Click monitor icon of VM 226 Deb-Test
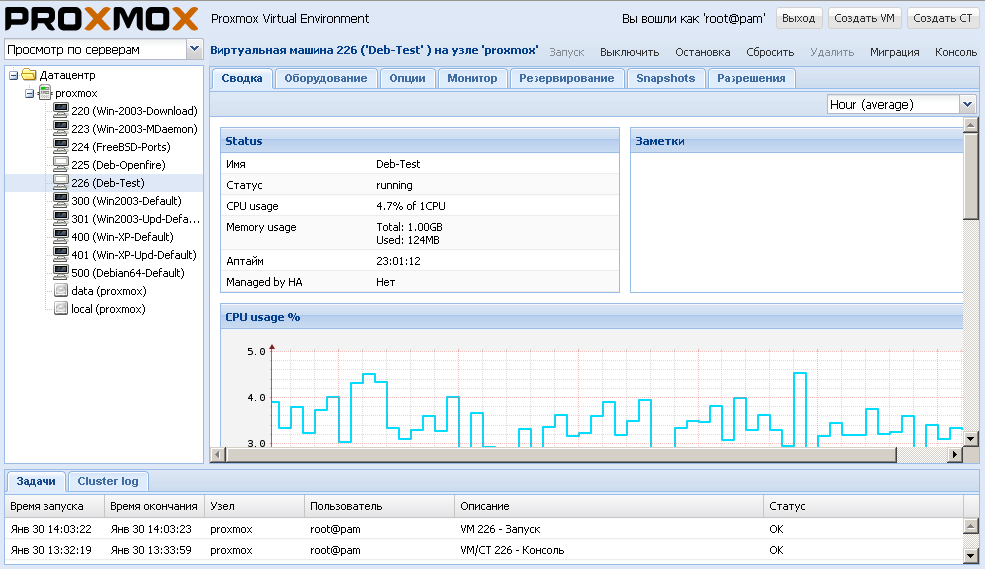Image resolution: width=985 pixels, height=569 pixels. 61,183
